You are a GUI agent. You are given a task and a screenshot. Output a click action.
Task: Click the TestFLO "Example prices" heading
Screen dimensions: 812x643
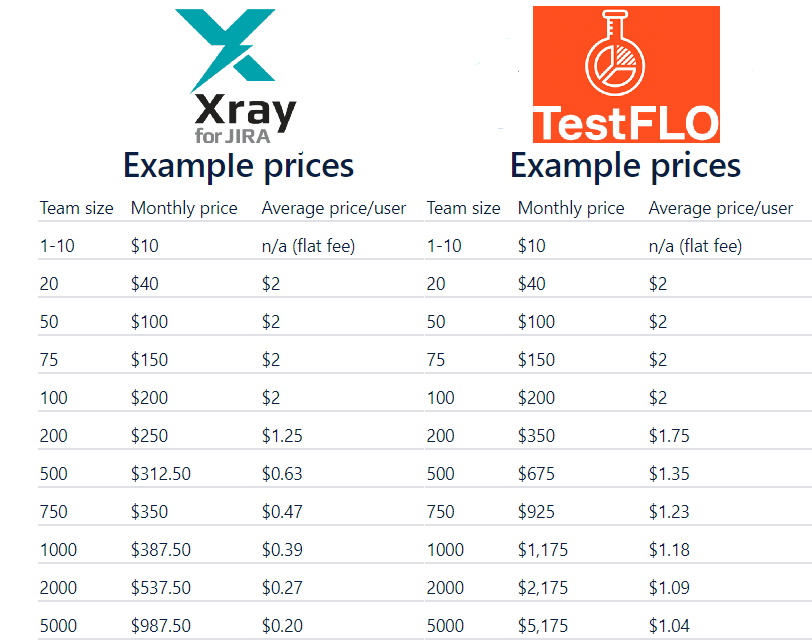625,165
